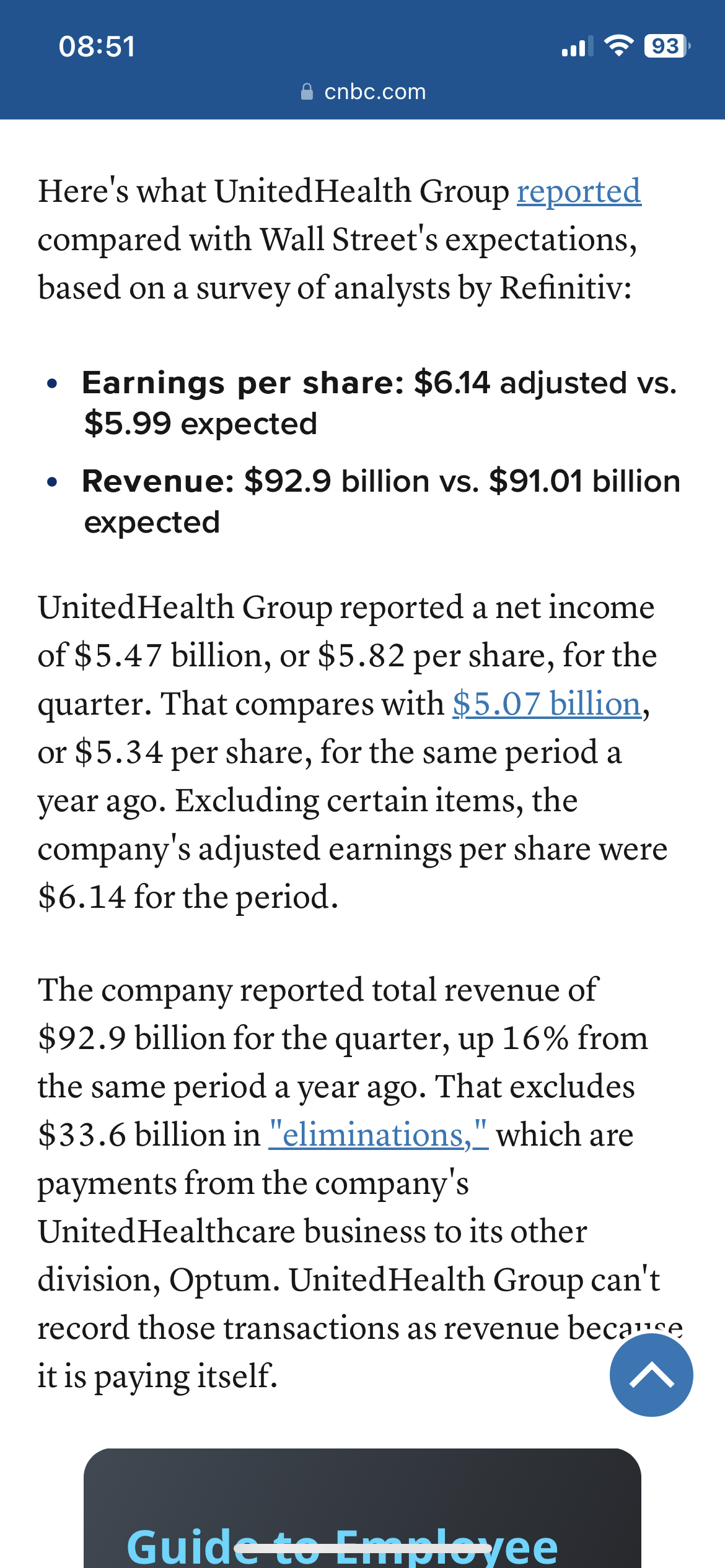
Task: Click the "Earnings per share" bold label
Action: click(243, 383)
